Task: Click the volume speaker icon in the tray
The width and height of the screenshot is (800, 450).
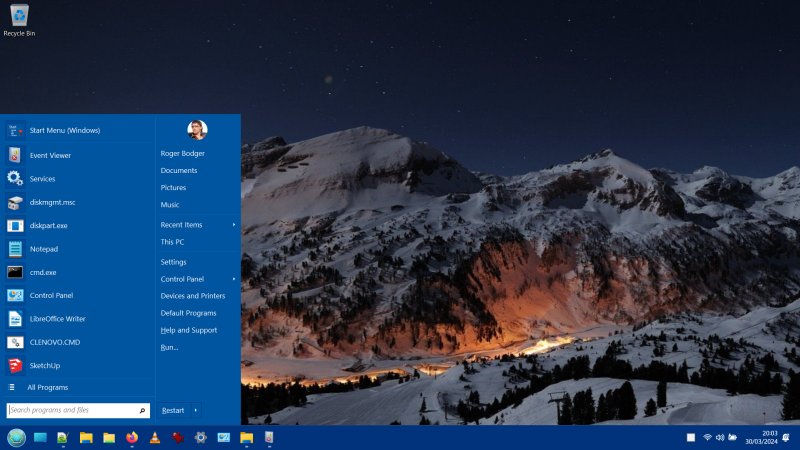Action: pos(720,438)
